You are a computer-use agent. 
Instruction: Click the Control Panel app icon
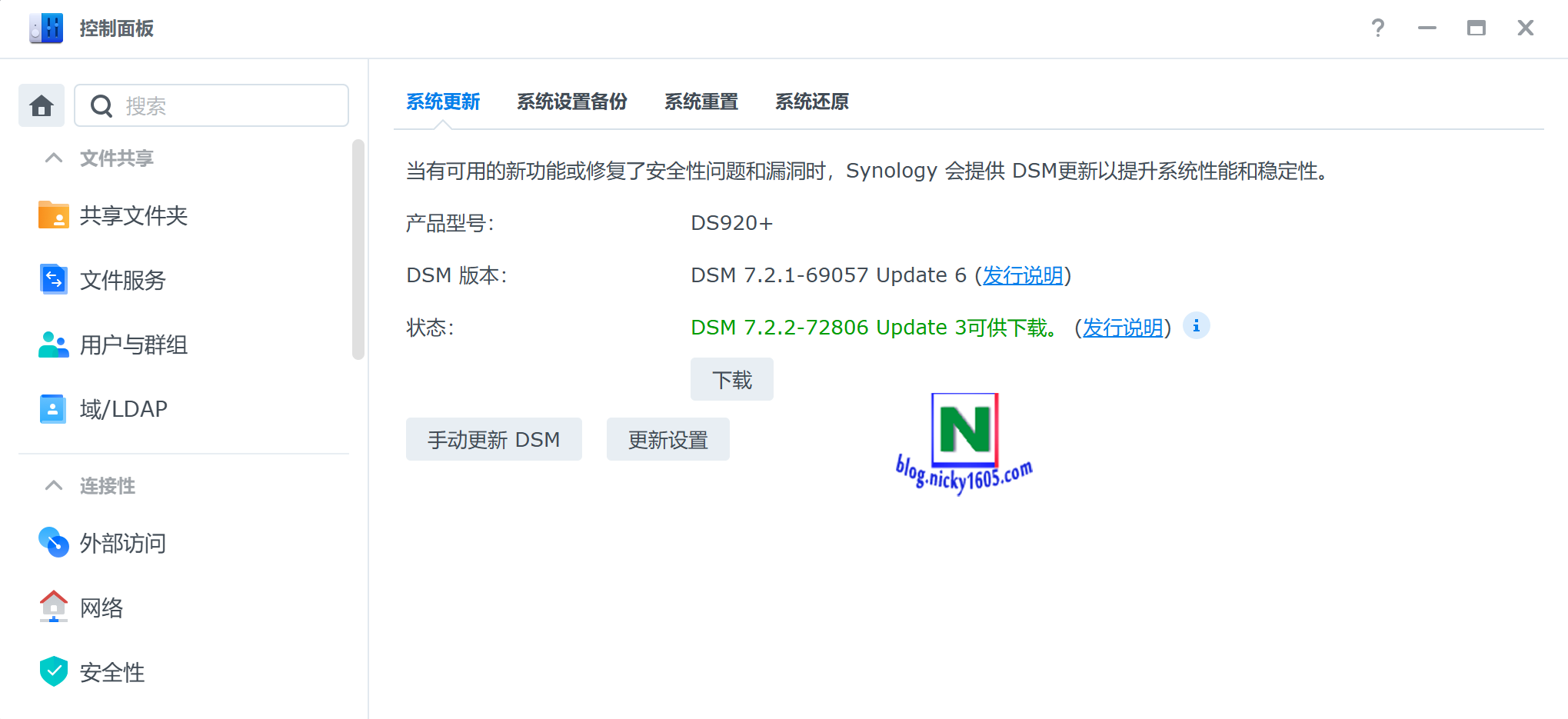46,28
